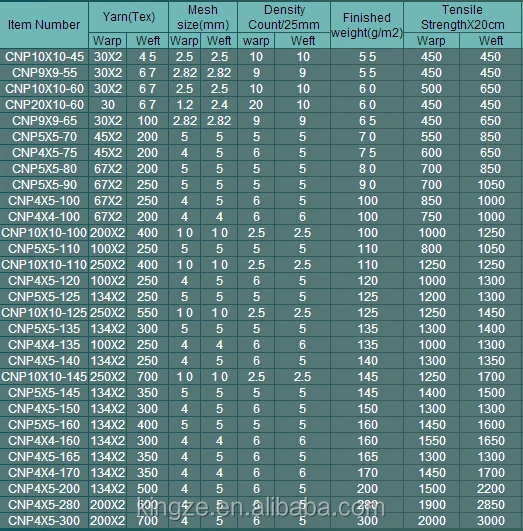
Task: Select item CNP9X9-55
Action: pyautogui.click(x=44, y=73)
